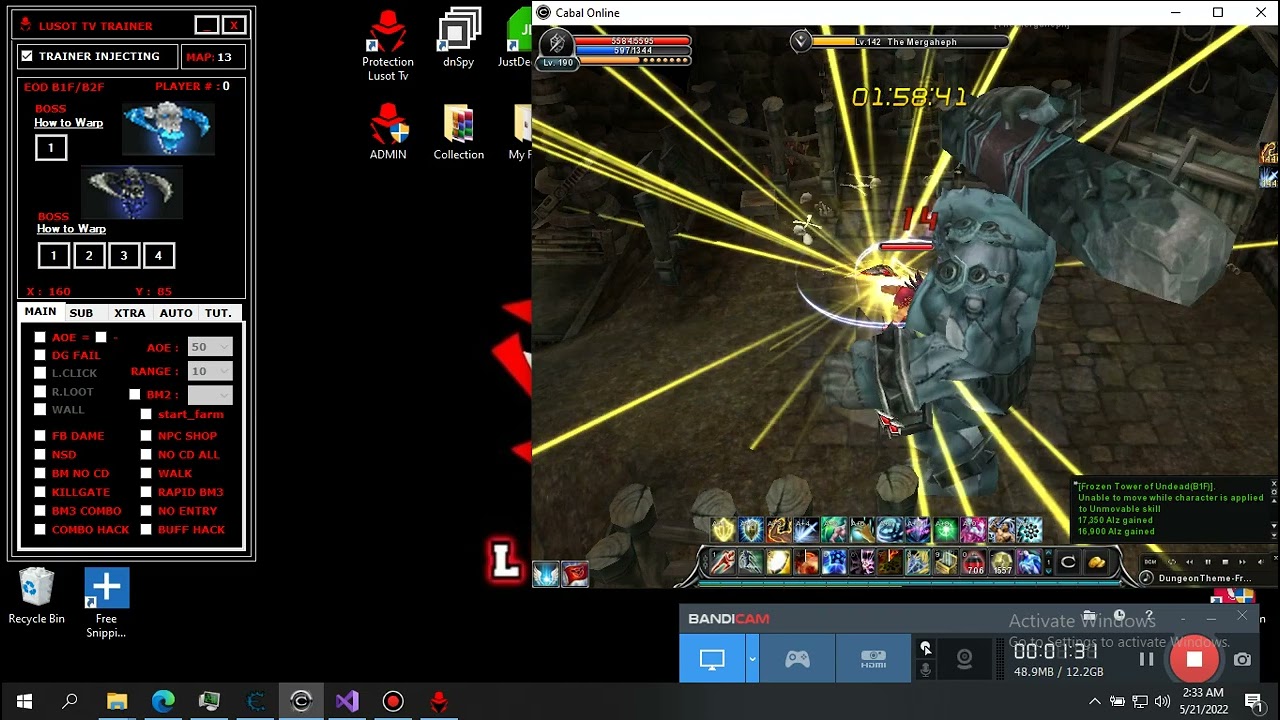Click lower boss warp button 3

[123, 256]
